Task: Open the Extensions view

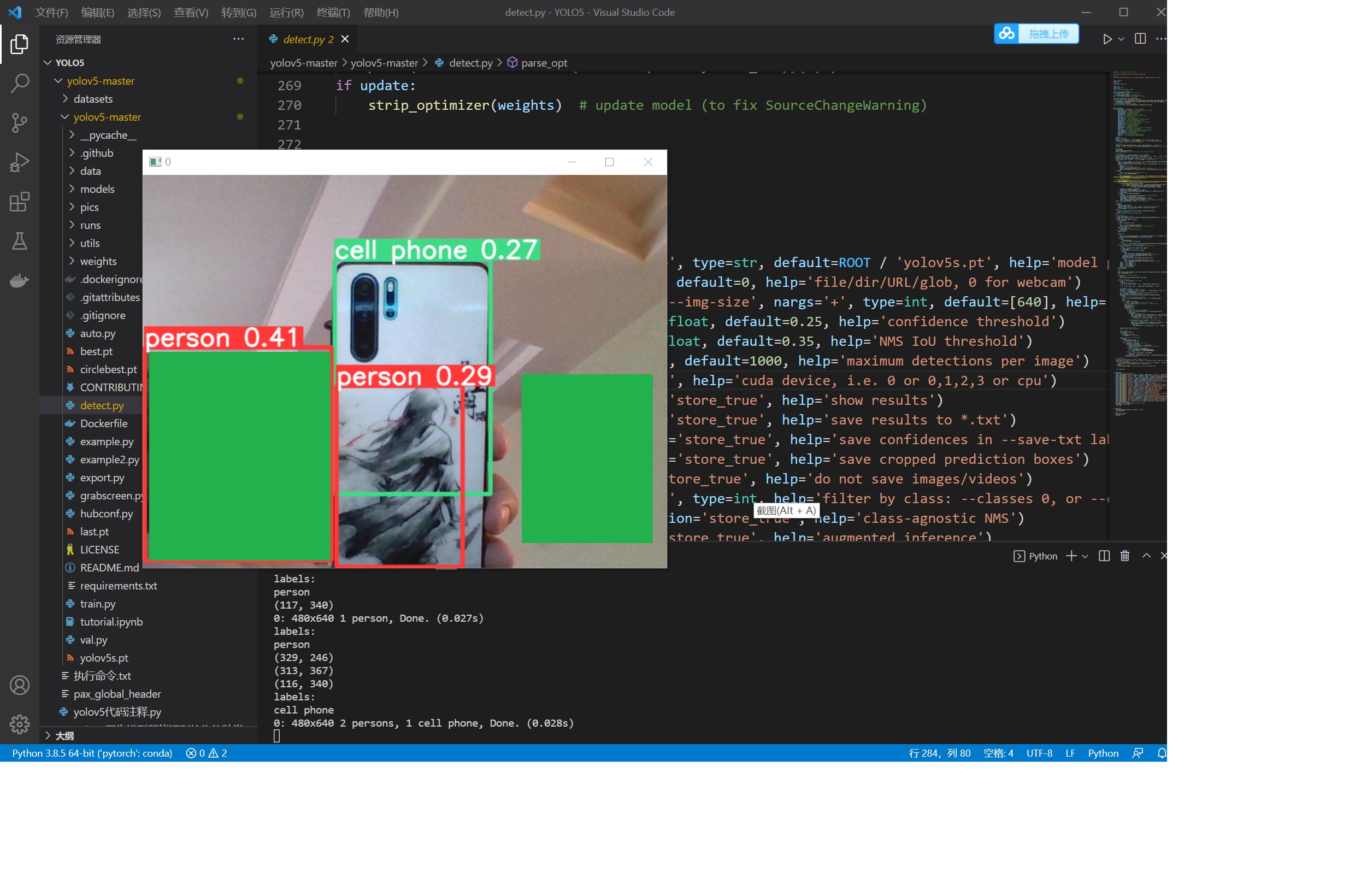Action: pos(20,202)
